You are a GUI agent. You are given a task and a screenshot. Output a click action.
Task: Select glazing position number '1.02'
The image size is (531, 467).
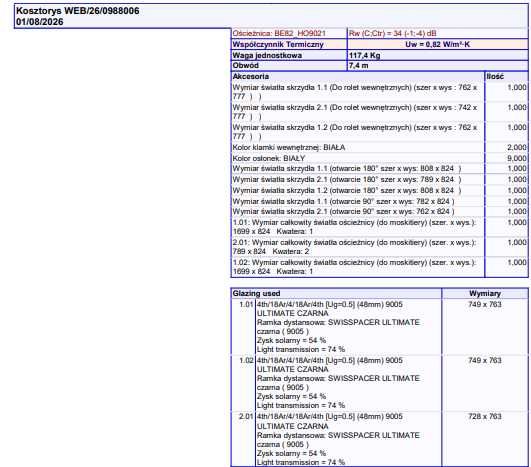click(x=246, y=360)
